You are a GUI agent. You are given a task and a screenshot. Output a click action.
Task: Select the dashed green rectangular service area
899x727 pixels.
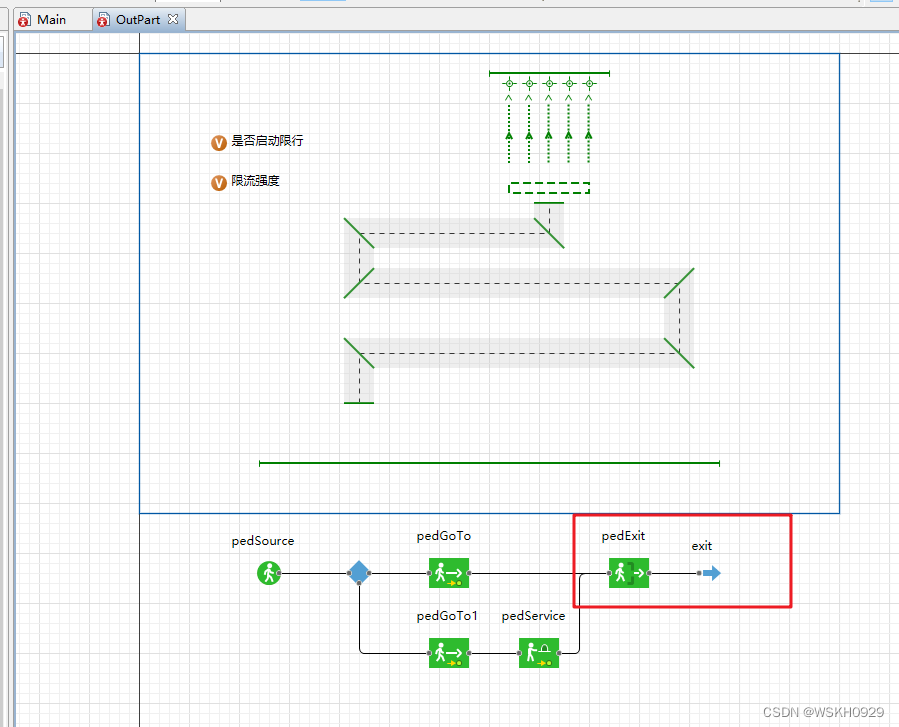point(549,188)
